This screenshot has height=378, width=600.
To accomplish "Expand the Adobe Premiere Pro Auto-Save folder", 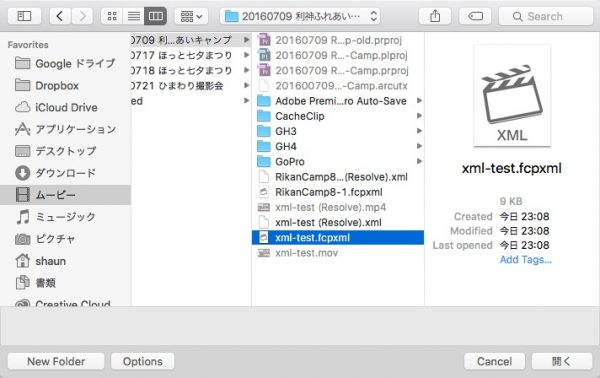I will (338, 101).
